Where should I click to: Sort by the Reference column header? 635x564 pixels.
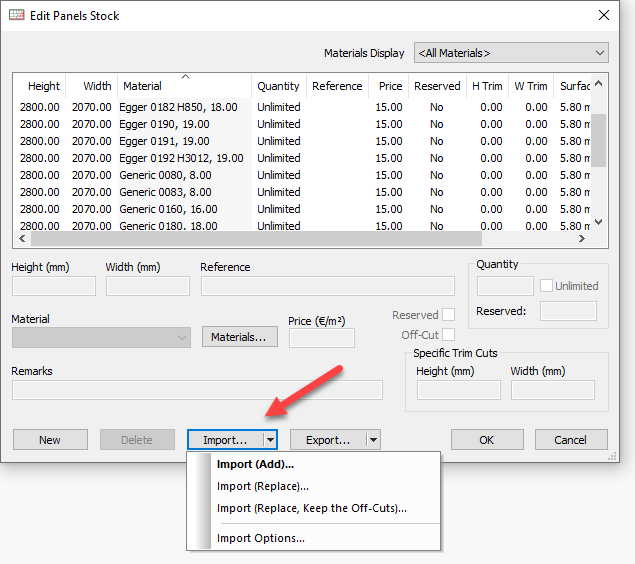point(337,86)
